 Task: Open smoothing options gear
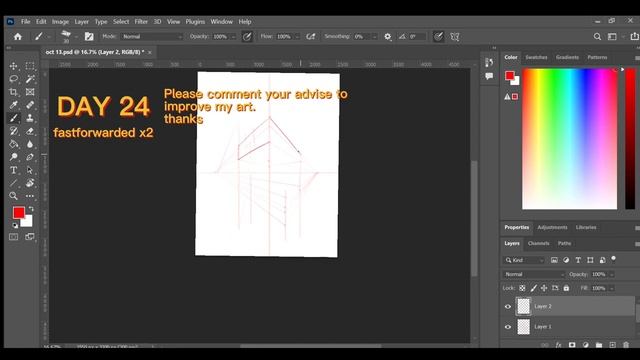(x=387, y=37)
